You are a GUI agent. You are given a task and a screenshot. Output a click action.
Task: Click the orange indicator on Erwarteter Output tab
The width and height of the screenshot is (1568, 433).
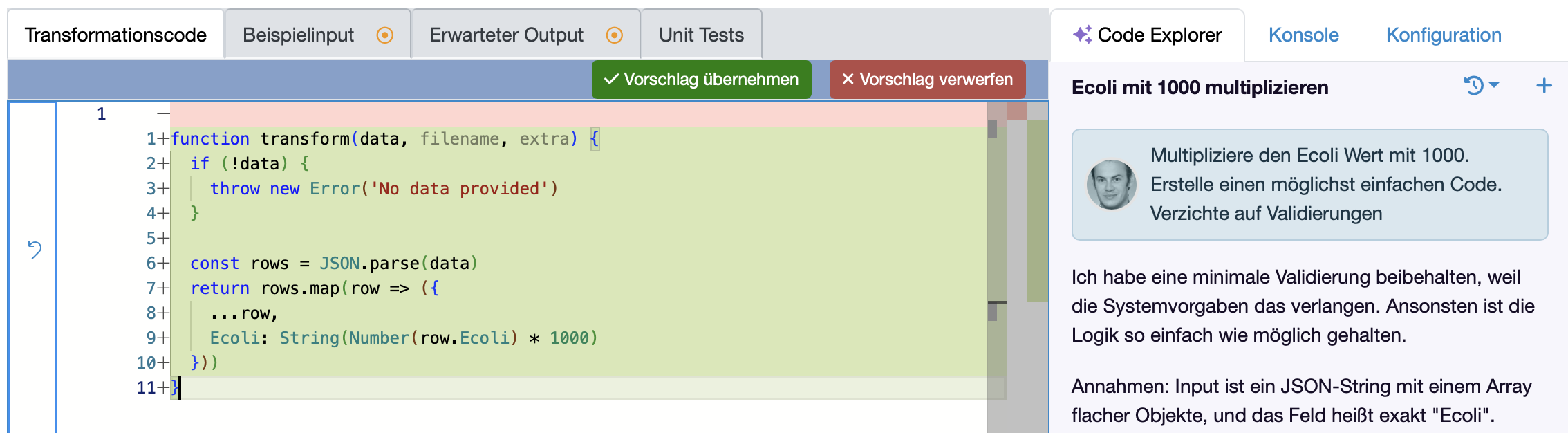click(614, 35)
